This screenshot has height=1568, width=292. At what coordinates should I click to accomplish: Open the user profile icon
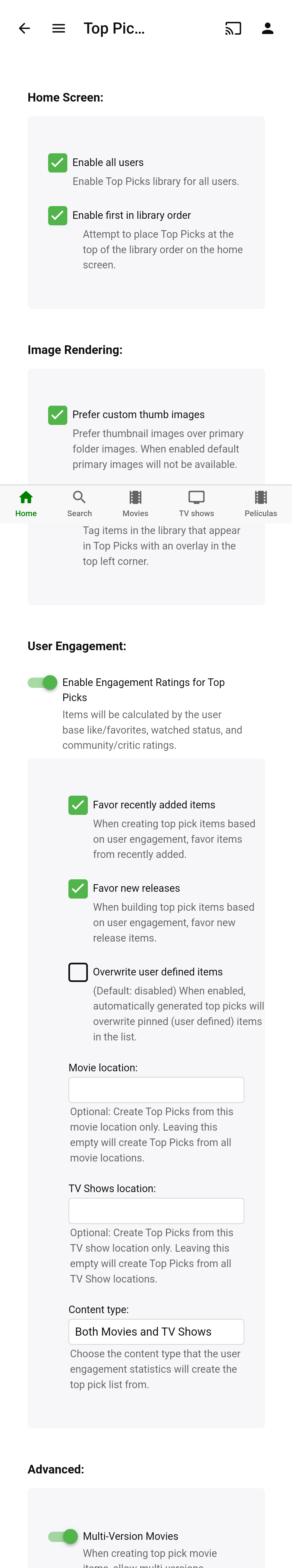click(268, 29)
